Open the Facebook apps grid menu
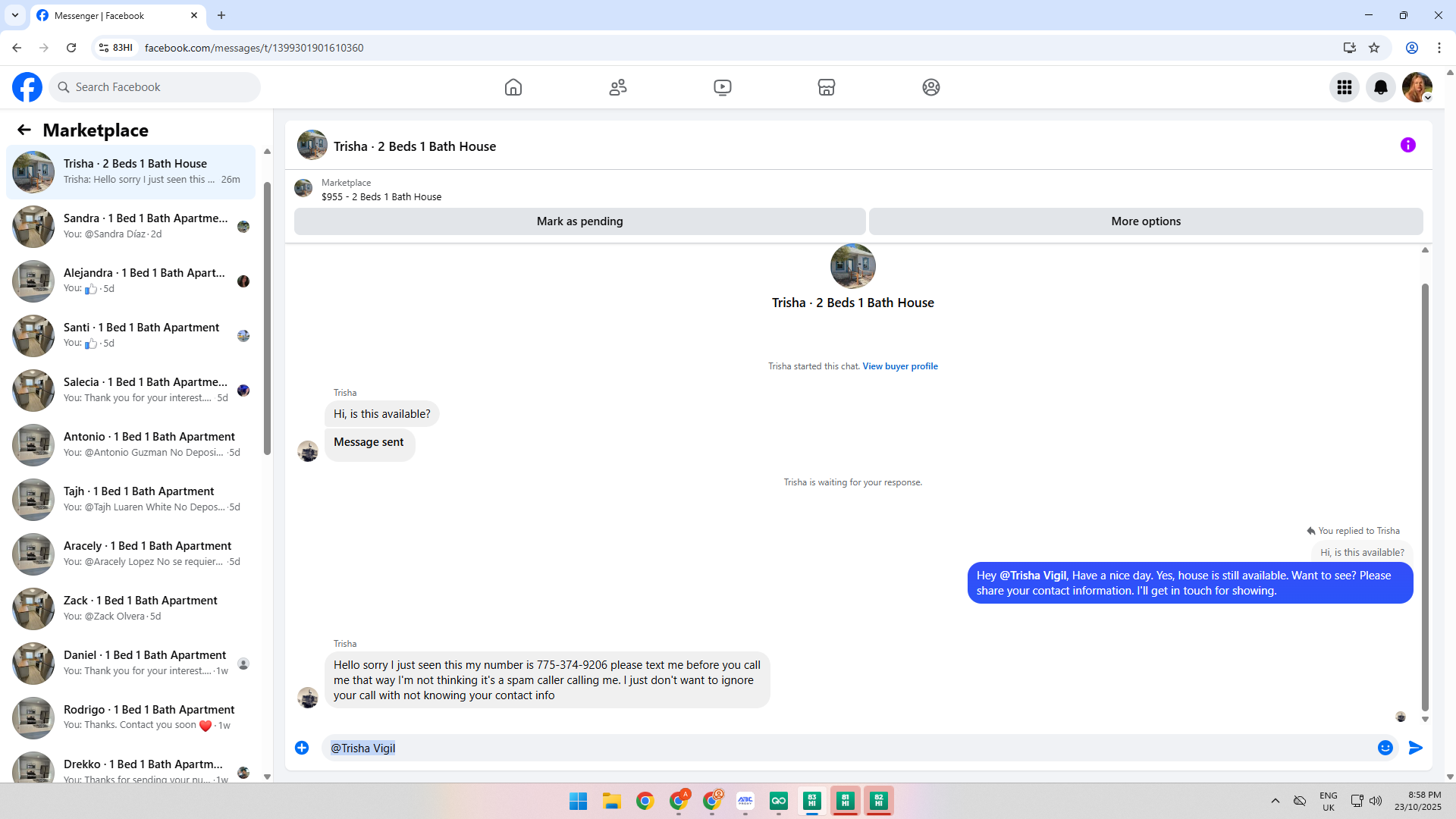Viewport: 1456px width, 819px height. click(x=1345, y=87)
